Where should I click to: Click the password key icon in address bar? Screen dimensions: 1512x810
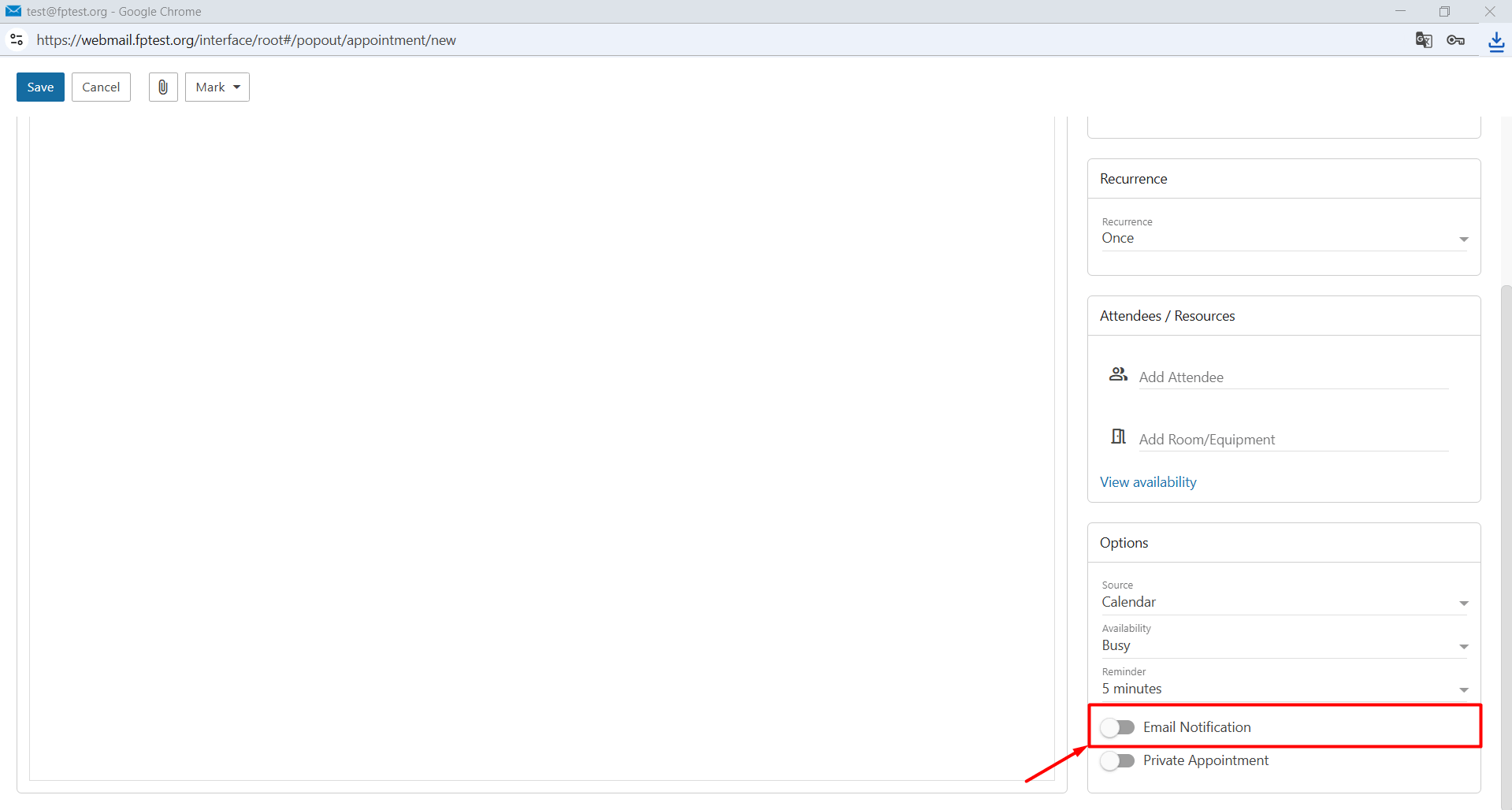pyautogui.click(x=1455, y=40)
